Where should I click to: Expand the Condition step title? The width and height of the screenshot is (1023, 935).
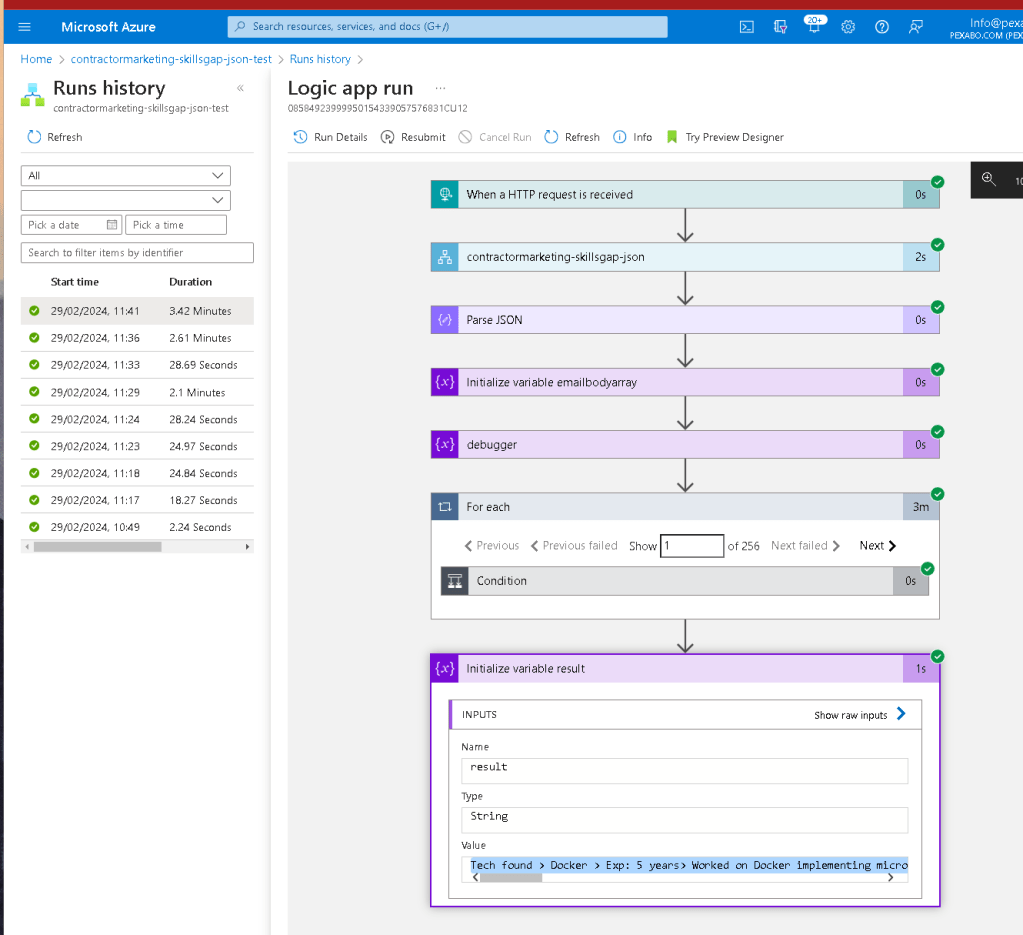[502, 581]
